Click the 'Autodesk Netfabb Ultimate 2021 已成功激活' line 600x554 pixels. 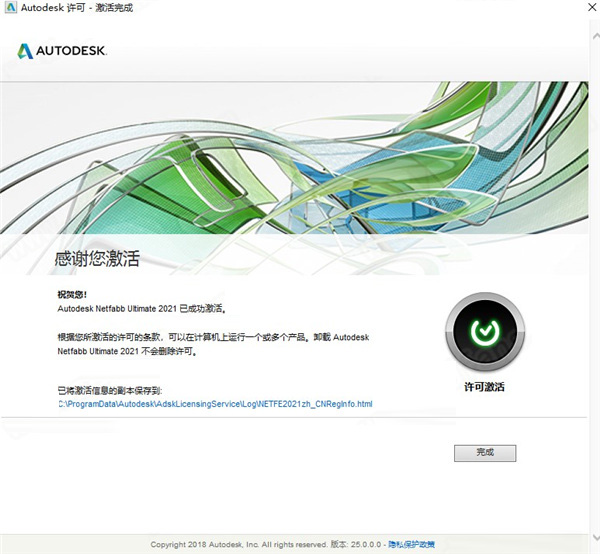coord(142,309)
